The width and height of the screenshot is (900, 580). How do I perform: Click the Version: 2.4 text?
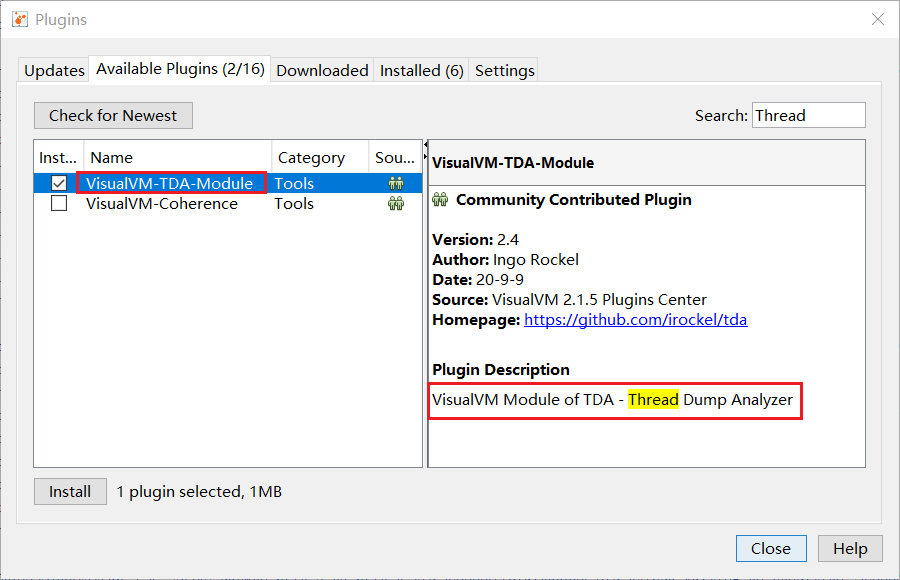[x=475, y=239]
